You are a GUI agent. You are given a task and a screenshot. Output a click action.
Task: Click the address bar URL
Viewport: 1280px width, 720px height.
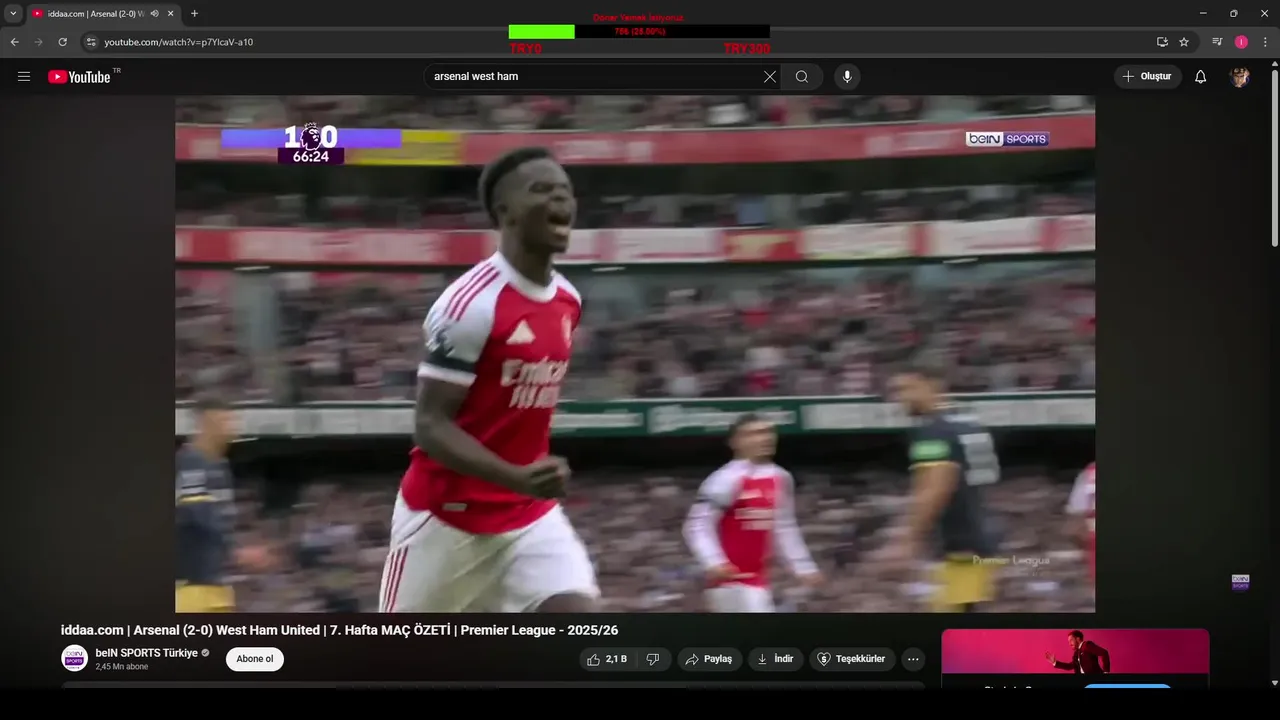(179, 42)
